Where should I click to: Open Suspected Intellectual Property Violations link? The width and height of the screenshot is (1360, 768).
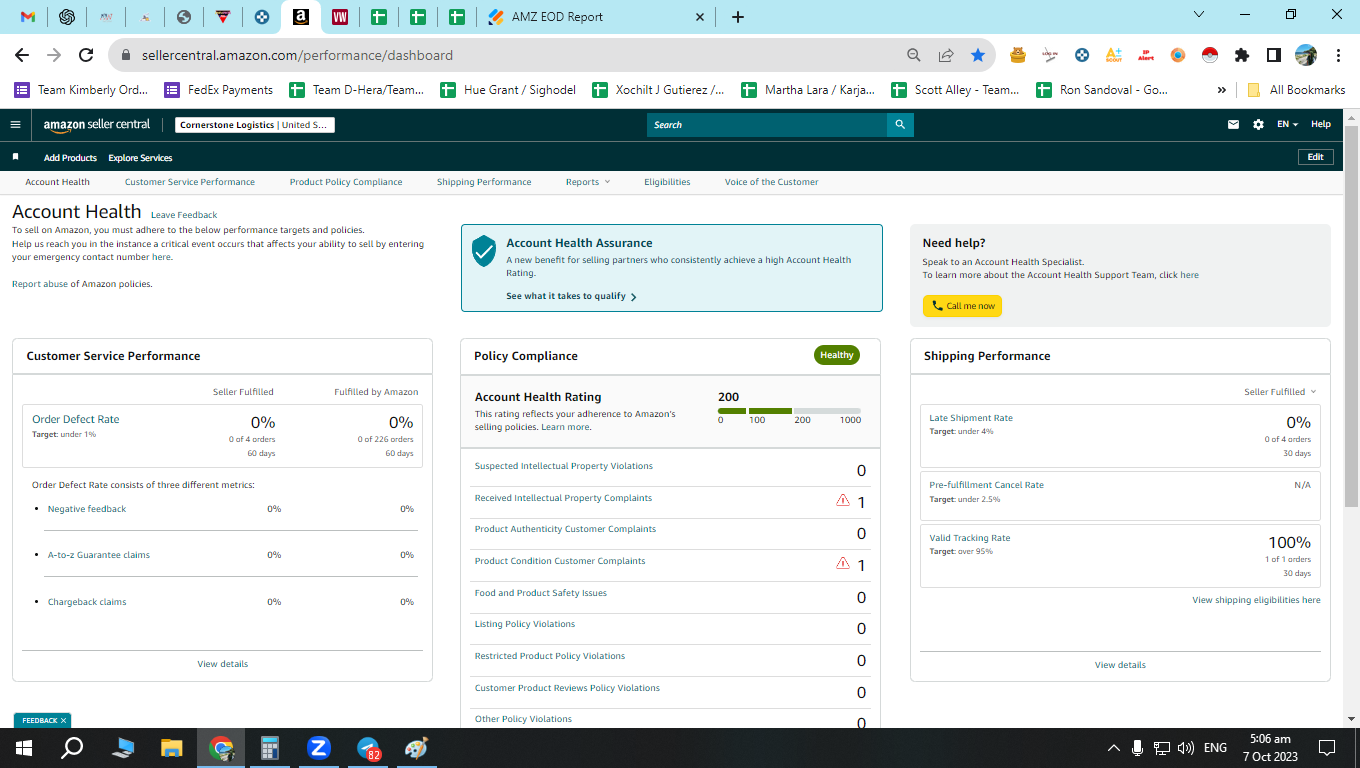click(563, 466)
